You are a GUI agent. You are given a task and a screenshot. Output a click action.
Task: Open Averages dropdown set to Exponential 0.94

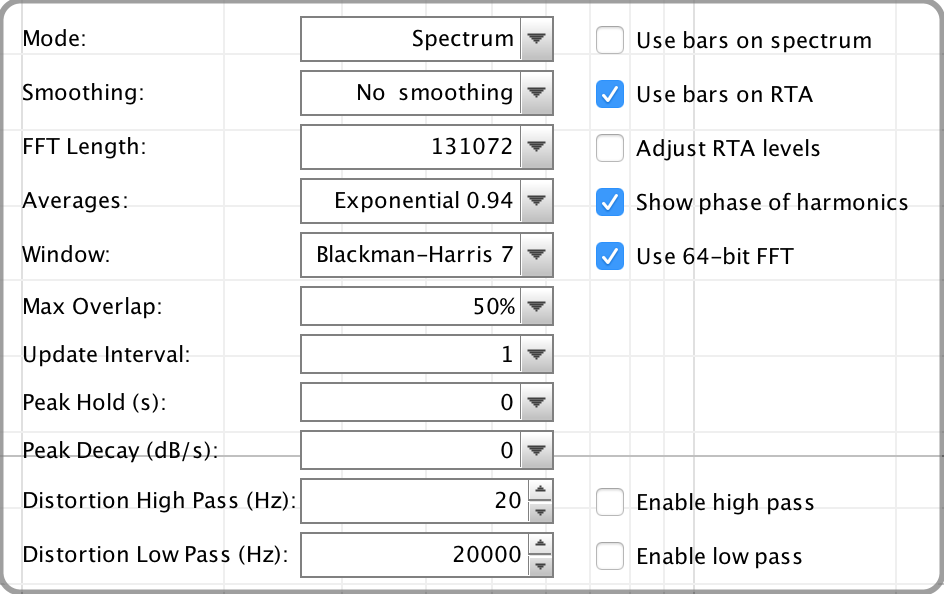426,201
